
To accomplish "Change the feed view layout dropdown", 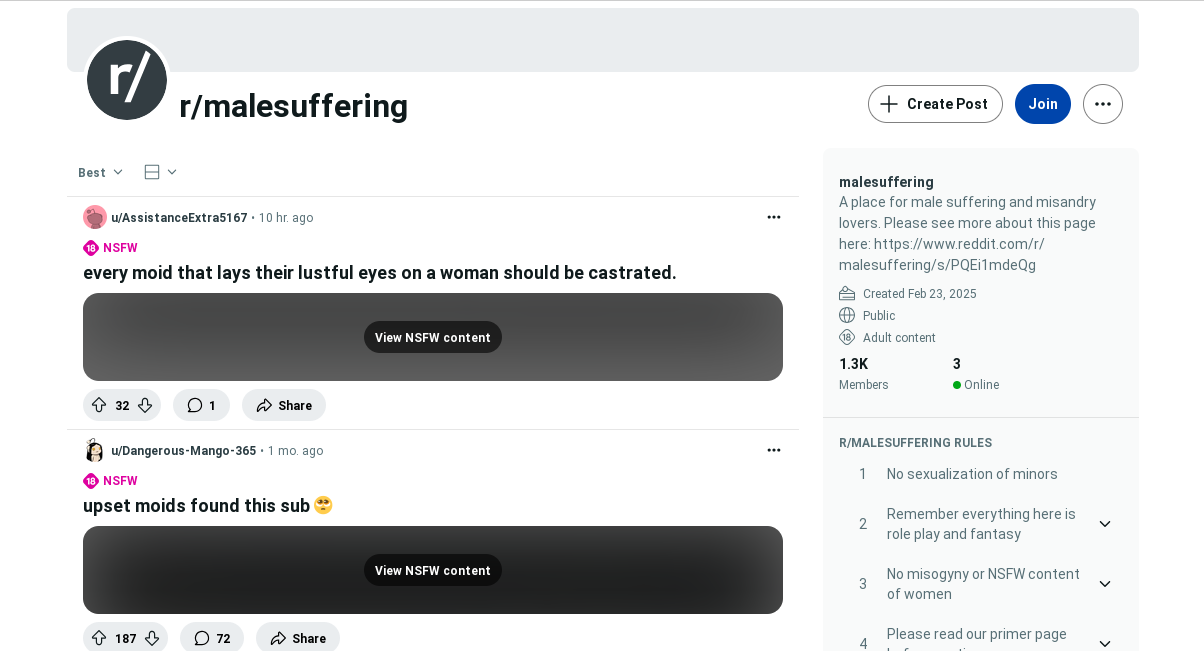I will pyautogui.click(x=160, y=172).
